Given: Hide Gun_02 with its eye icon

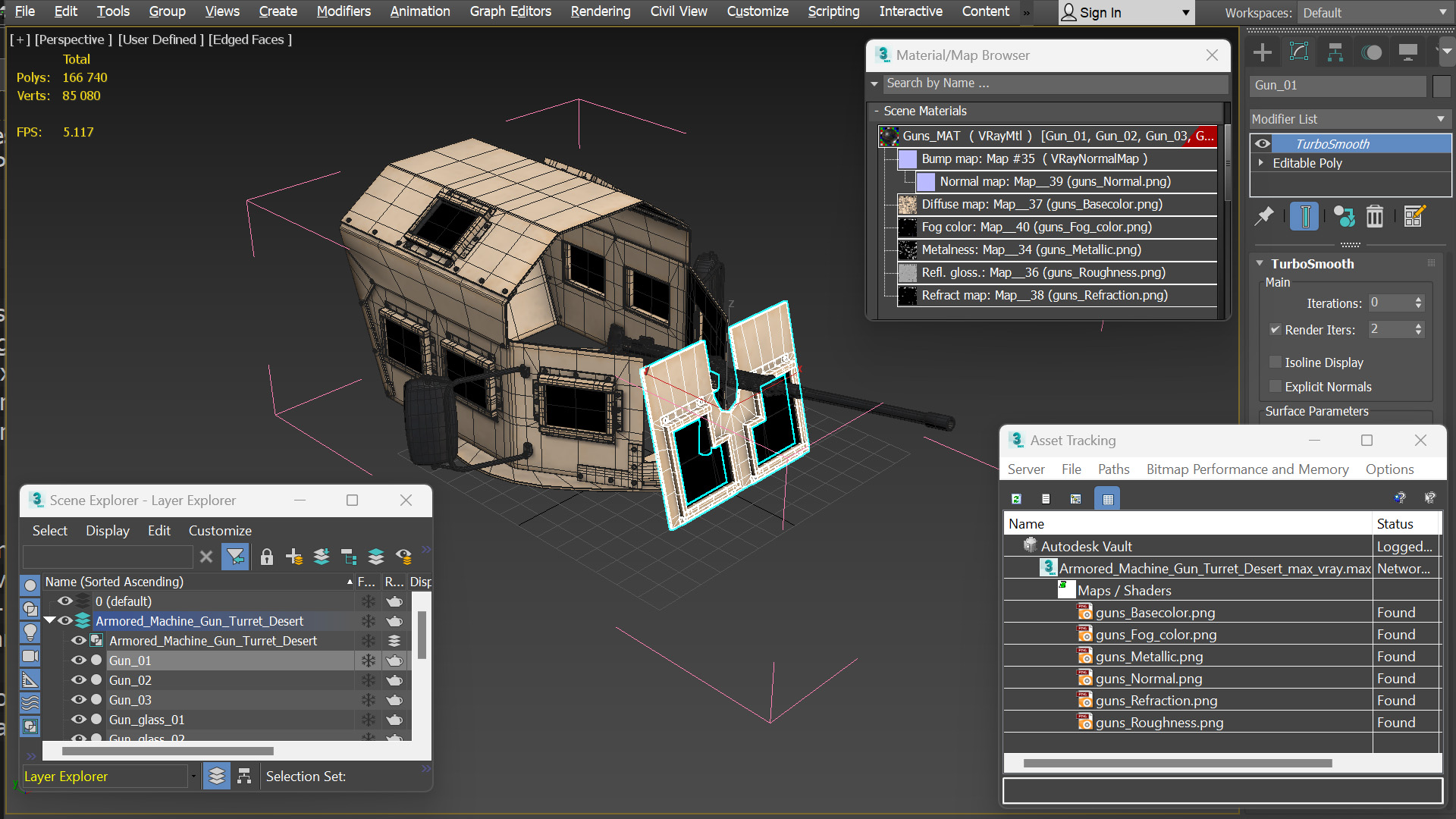Looking at the screenshot, I should [78, 680].
